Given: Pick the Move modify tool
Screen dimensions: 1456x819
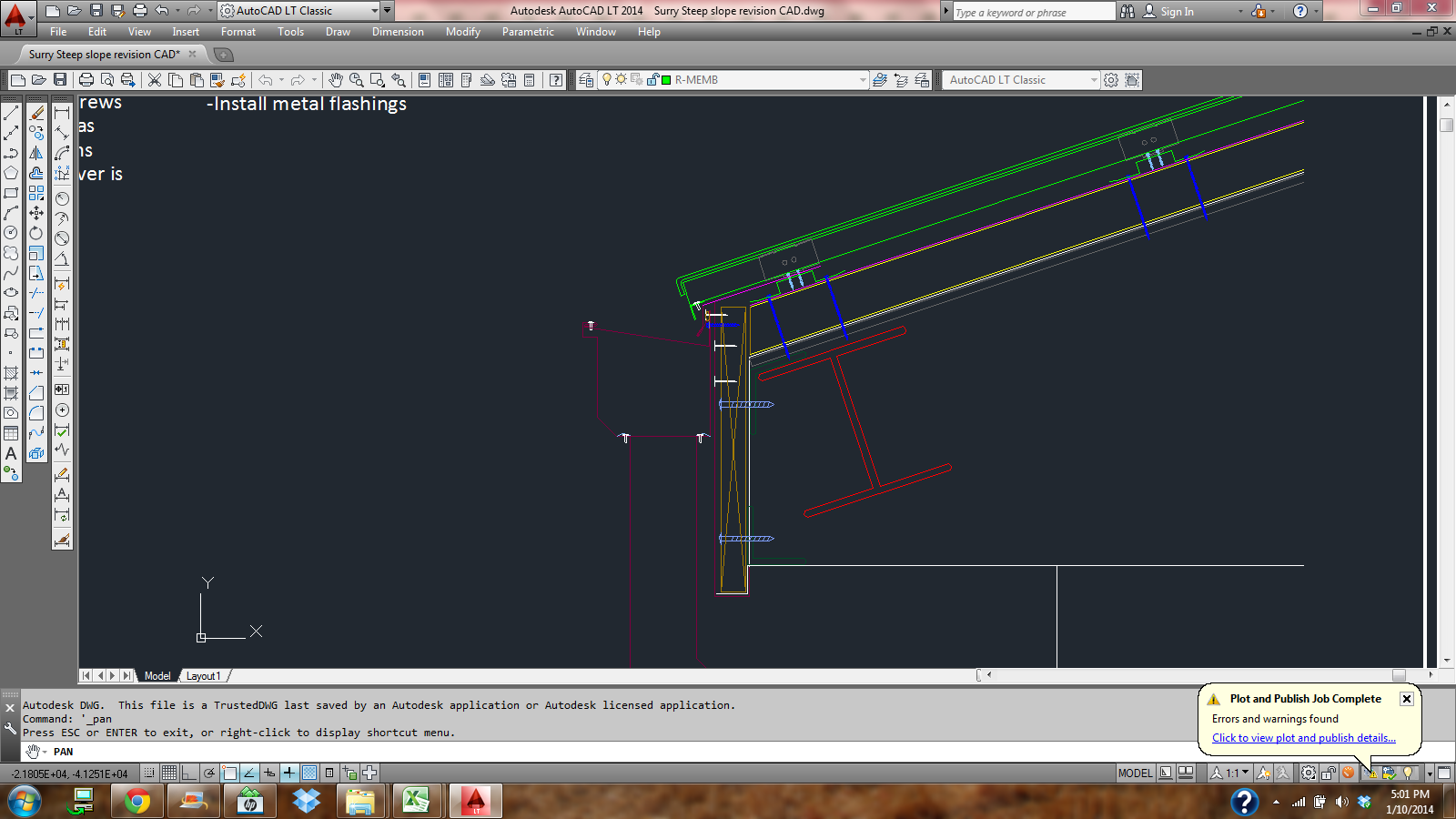Looking at the screenshot, I should tap(36, 213).
